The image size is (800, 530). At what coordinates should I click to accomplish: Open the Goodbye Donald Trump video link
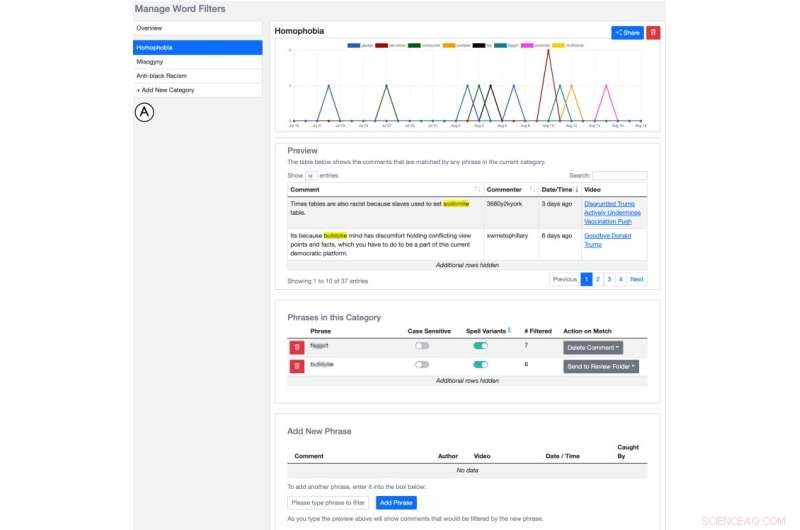pos(608,240)
